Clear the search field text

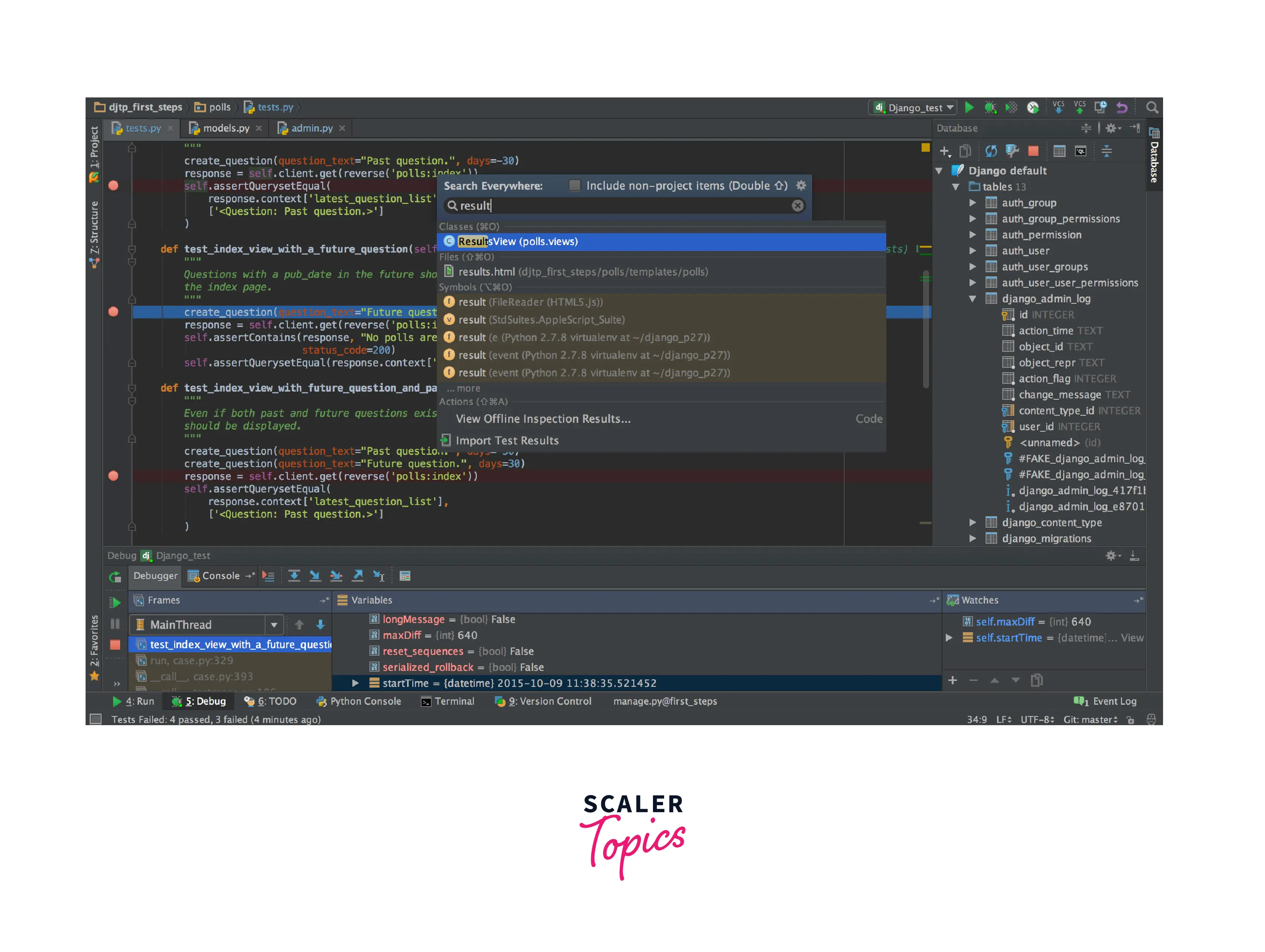pyautogui.click(x=797, y=206)
